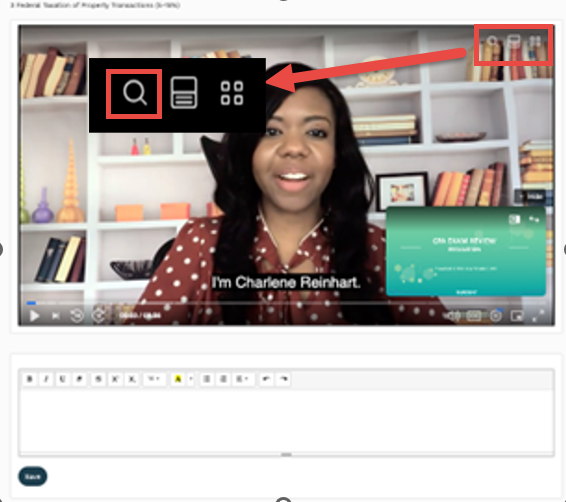Toggle strikethrough in the notes editor
This screenshot has height=502, width=566.
point(98,379)
